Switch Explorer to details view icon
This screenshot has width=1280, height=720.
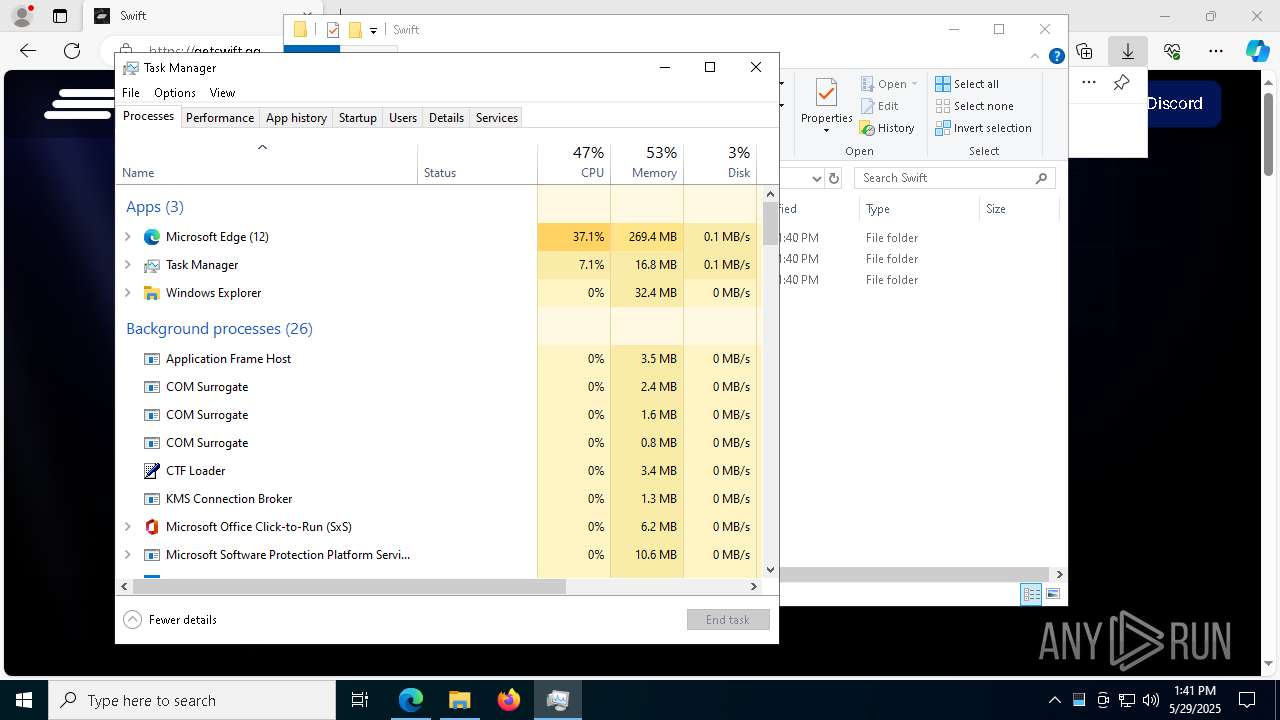tap(1031, 594)
